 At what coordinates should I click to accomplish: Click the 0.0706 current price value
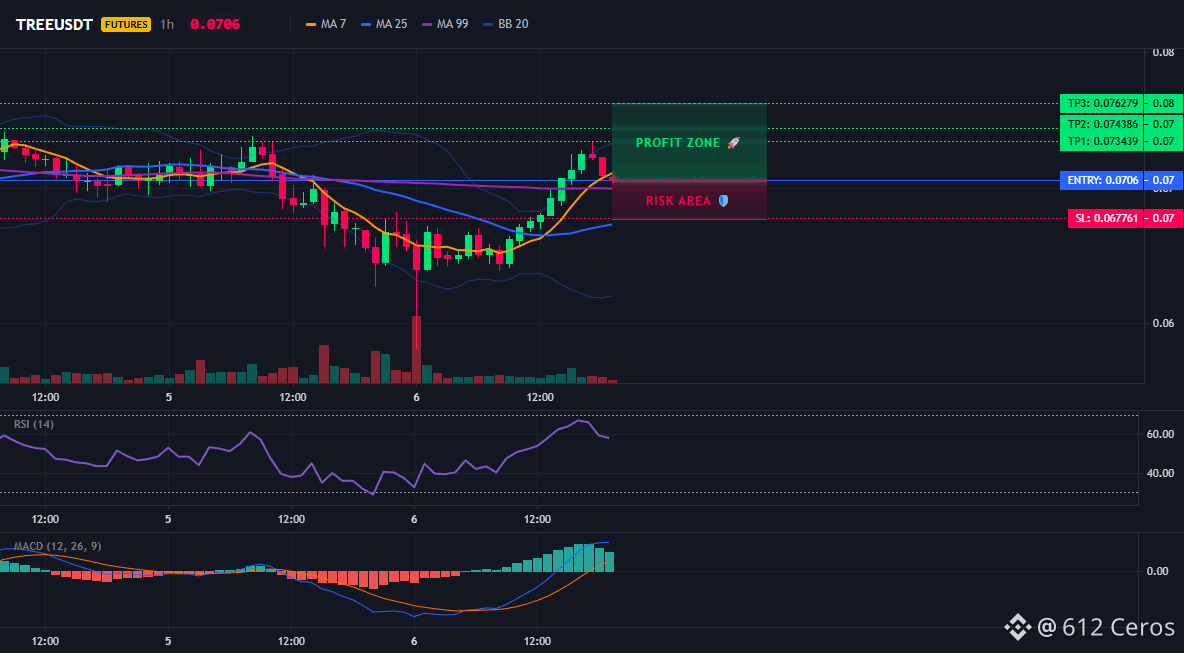tap(215, 24)
